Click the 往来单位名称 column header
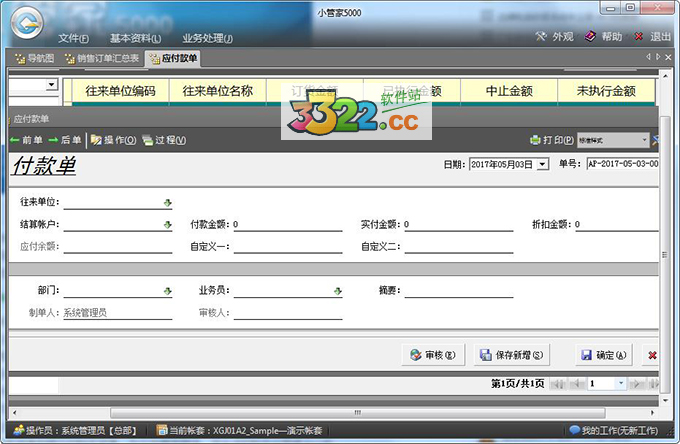This screenshot has height=444, width=680. [x=217, y=91]
